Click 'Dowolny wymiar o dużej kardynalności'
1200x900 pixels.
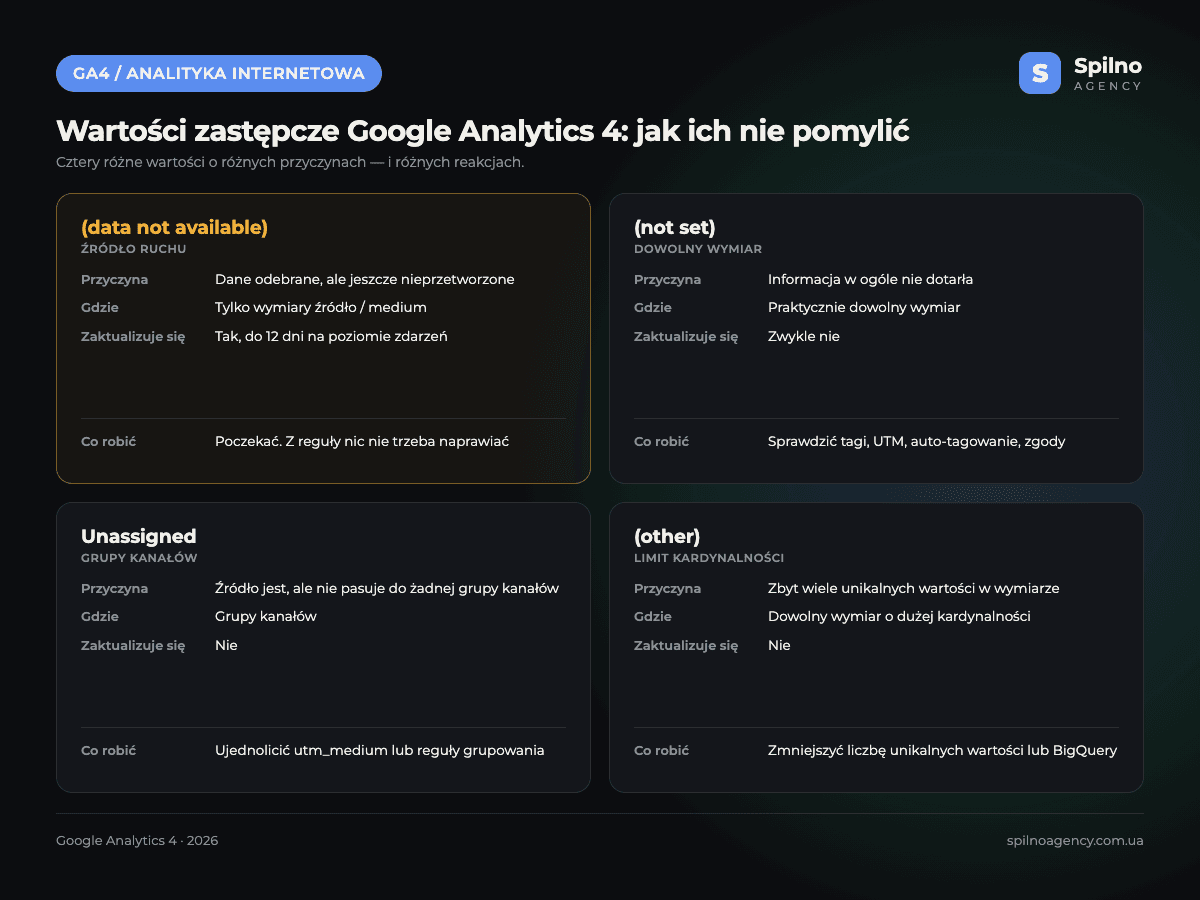(x=899, y=617)
